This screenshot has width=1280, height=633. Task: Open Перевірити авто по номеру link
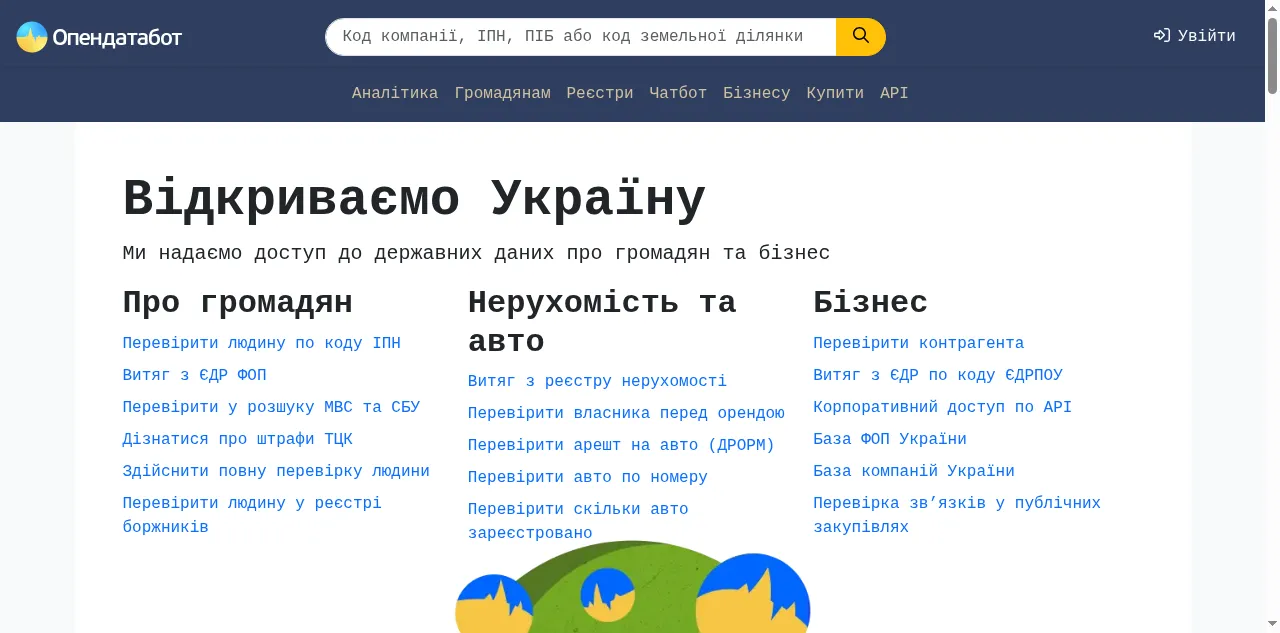[588, 477]
